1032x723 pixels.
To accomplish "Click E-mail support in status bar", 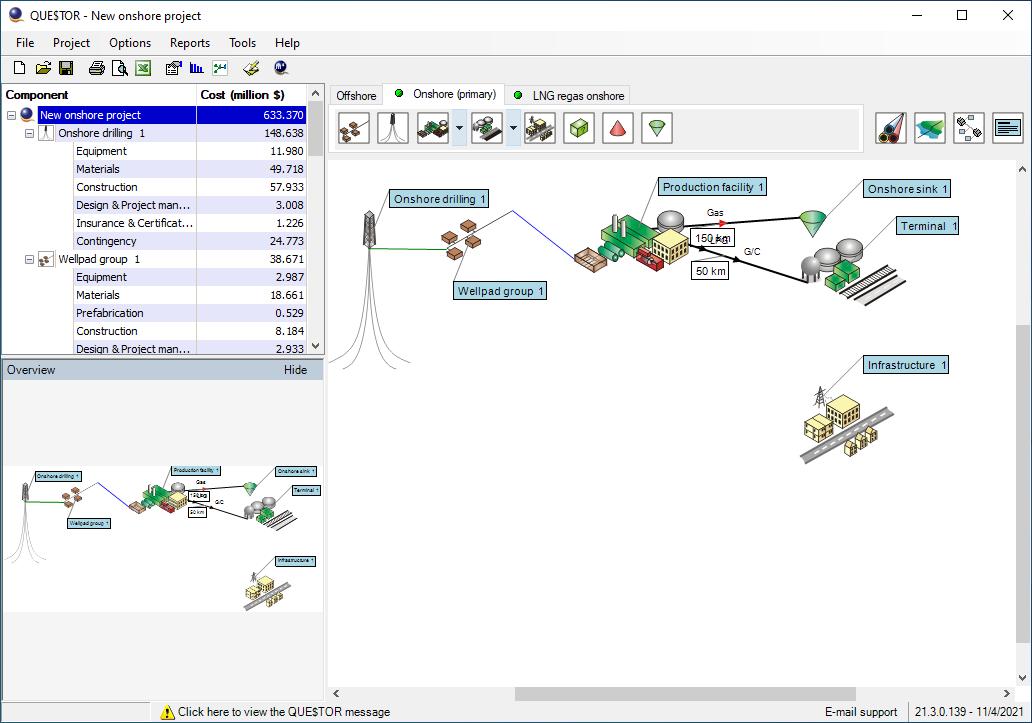I will pos(861,712).
